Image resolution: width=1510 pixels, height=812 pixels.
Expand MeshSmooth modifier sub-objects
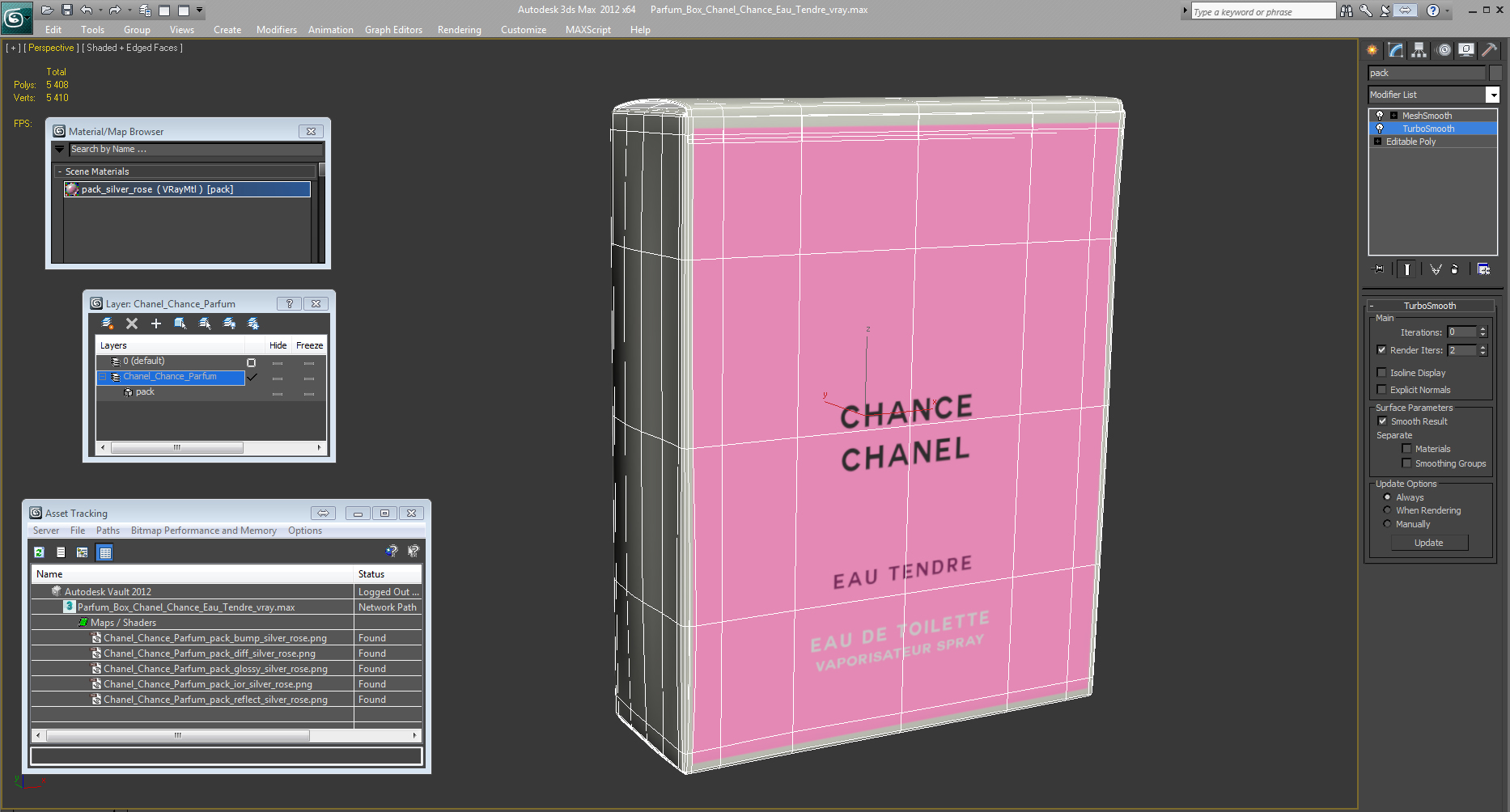tap(1393, 116)
